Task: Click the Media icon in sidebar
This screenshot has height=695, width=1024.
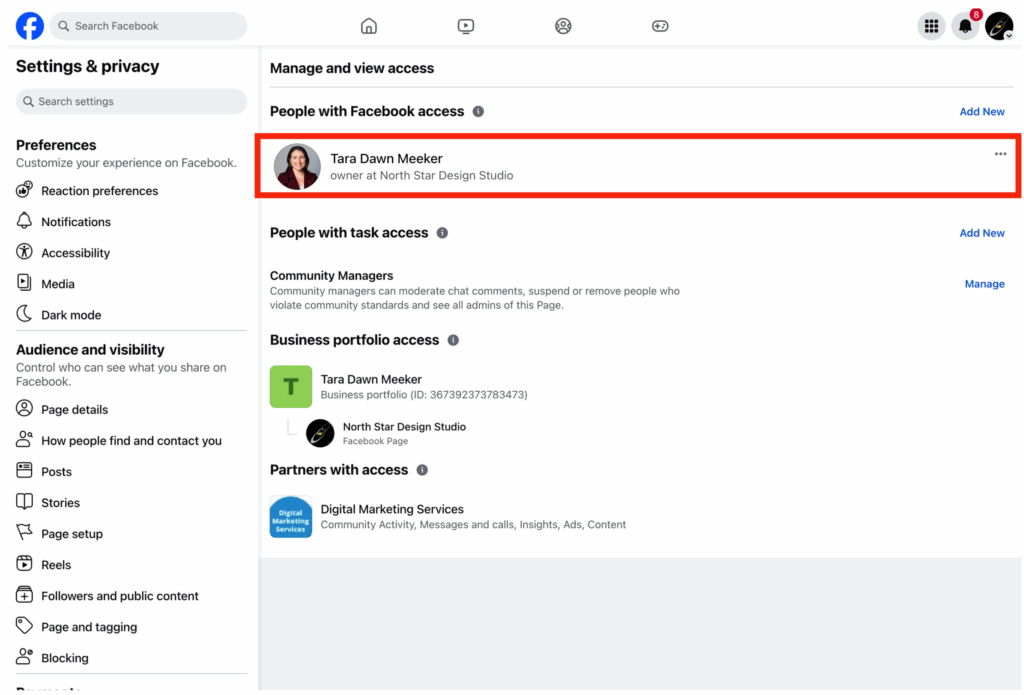Action: click(24, 282)
